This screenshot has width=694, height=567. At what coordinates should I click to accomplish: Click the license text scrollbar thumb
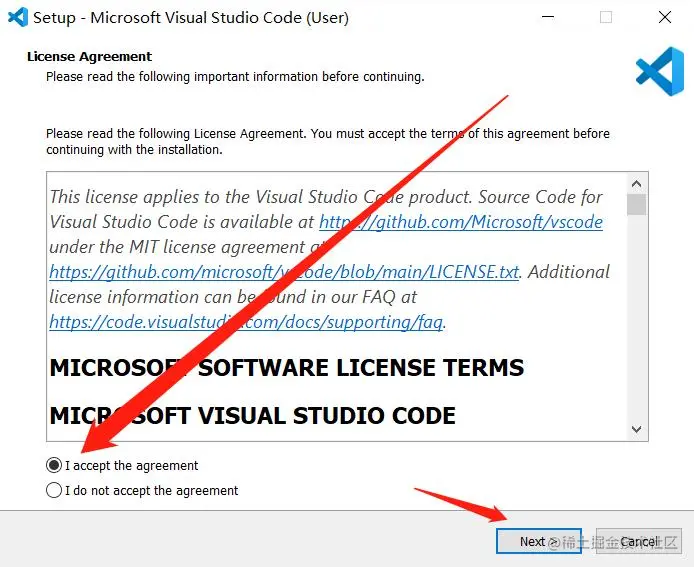click(x=636, y=204)
